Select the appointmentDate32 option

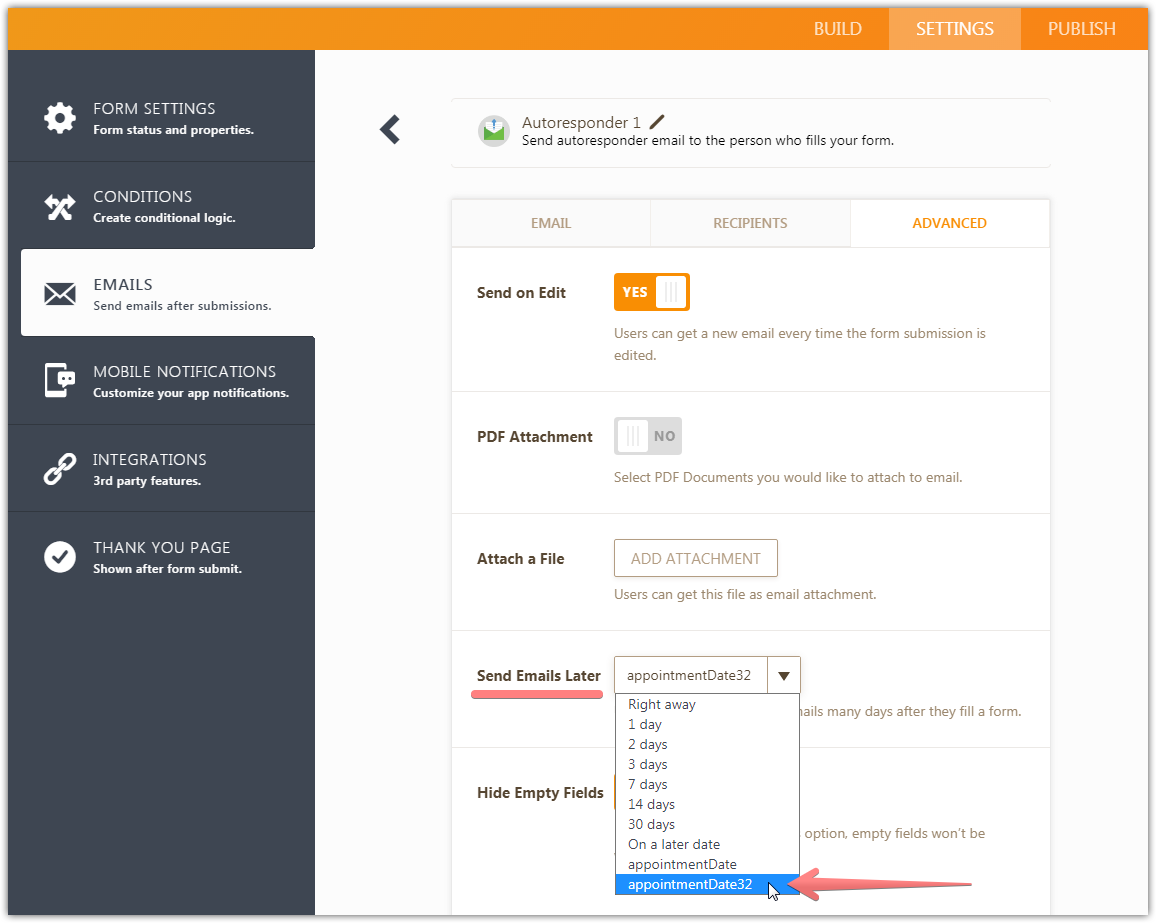(689, 884)
